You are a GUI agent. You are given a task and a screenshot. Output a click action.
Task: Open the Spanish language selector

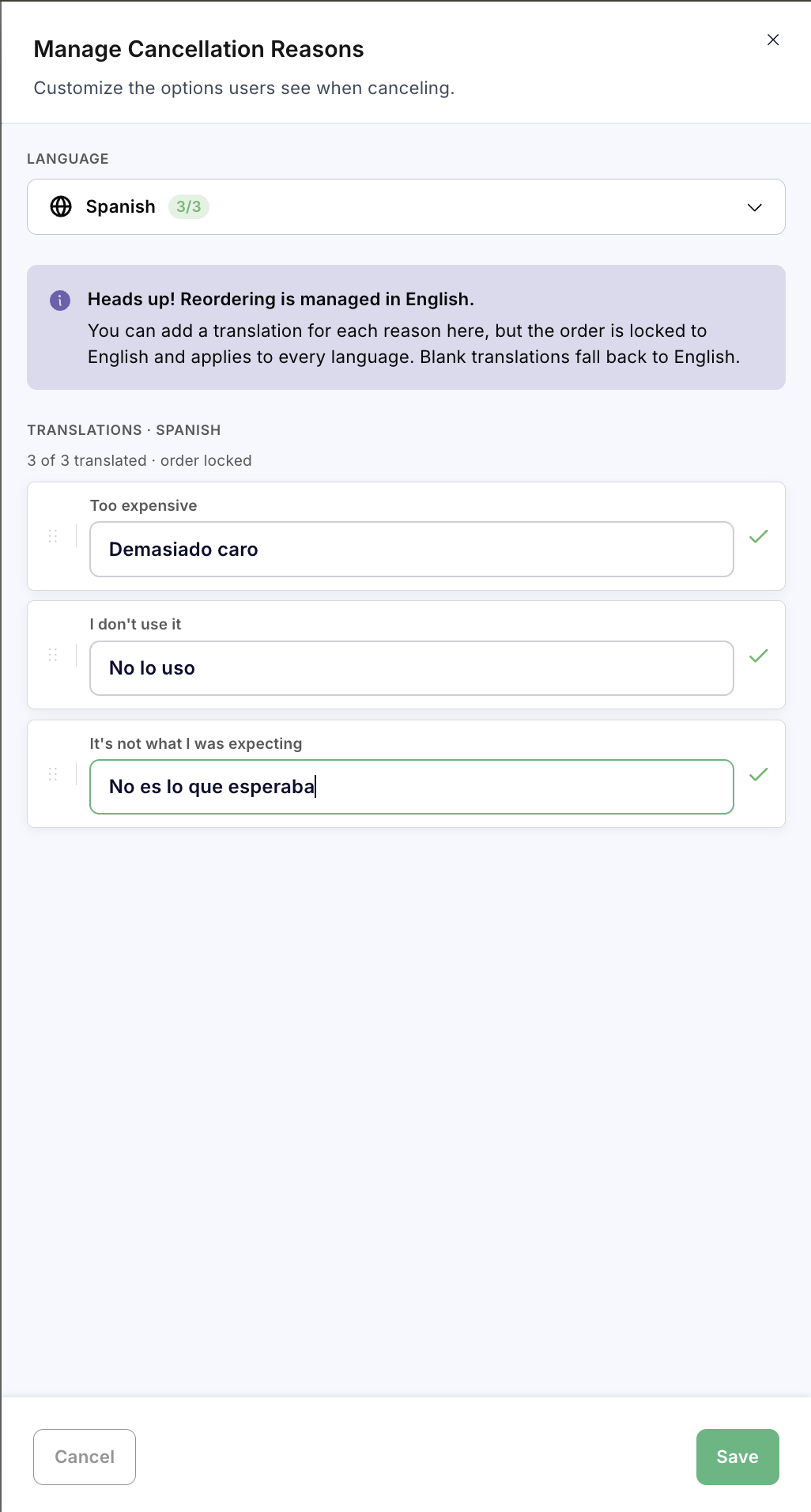coord(406,207)
